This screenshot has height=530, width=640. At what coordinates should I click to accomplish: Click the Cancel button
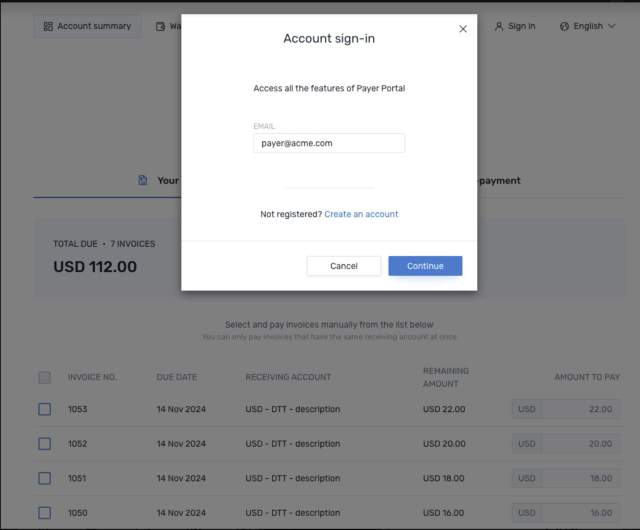tap(343, 266)
